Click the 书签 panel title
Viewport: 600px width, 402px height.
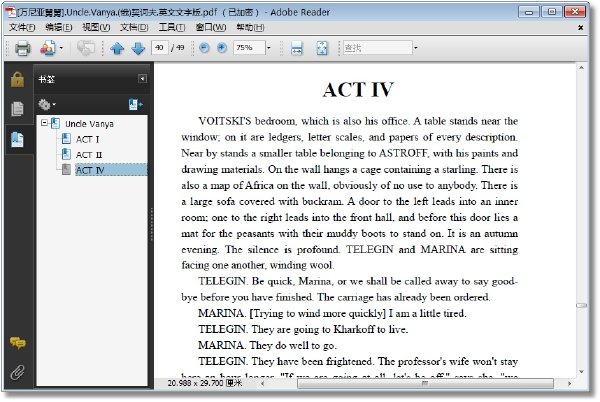coord(47,79)
